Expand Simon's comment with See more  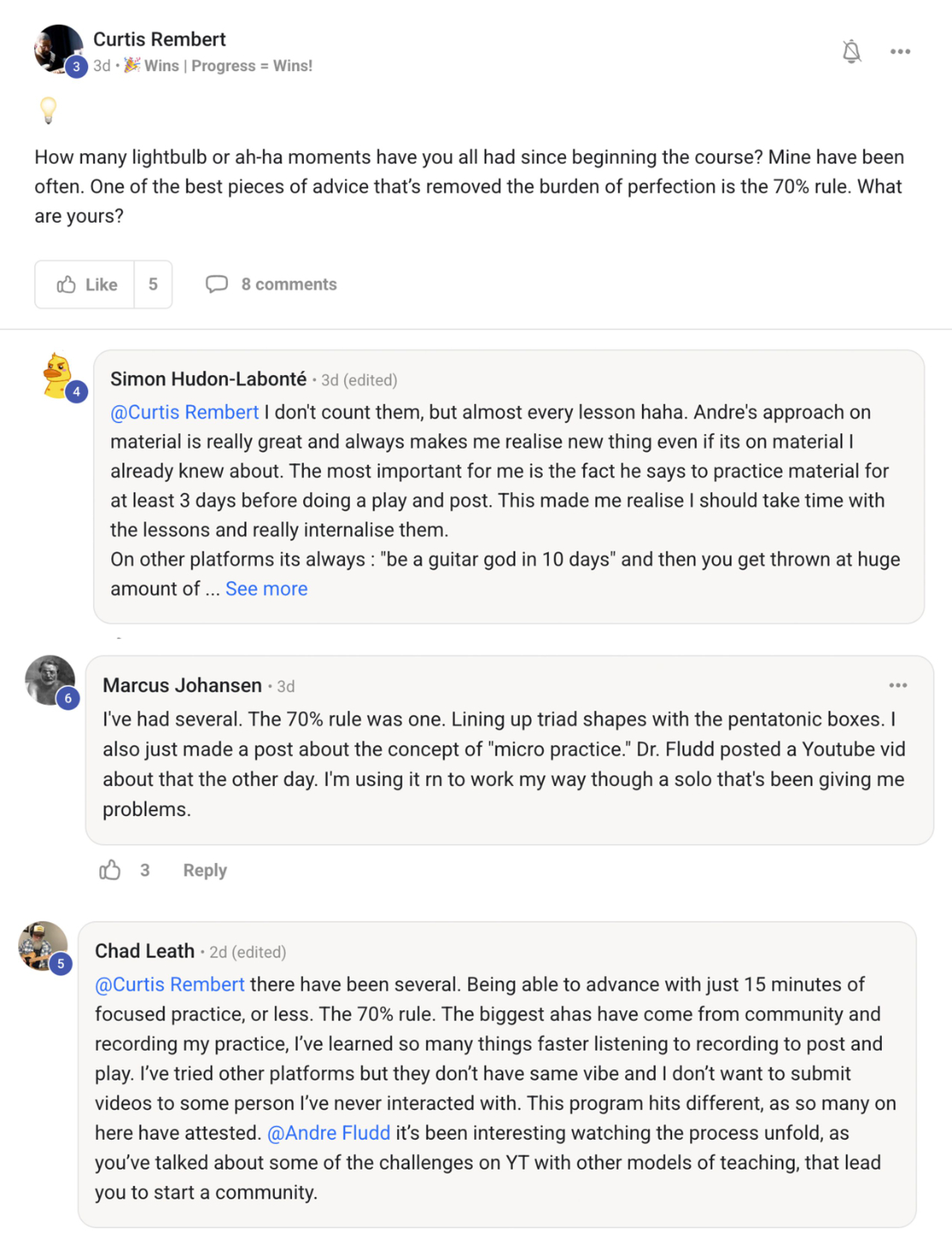266,589
